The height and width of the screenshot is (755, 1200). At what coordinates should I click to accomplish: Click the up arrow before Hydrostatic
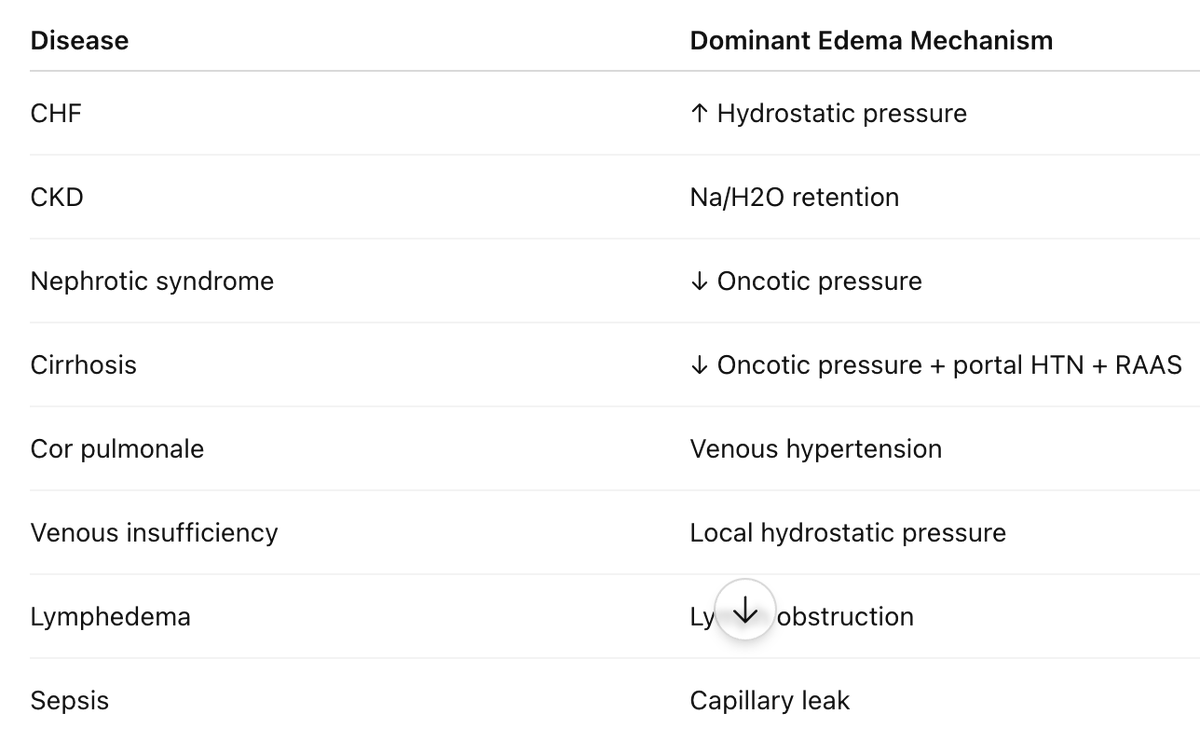(x=699, y=113)
